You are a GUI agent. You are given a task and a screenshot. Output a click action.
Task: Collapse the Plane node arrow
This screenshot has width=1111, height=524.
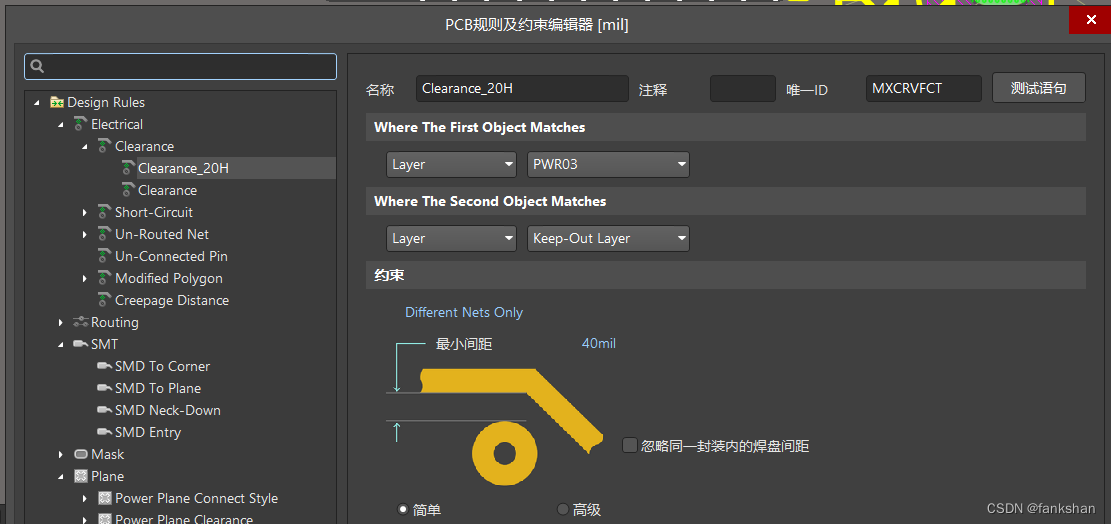coord(61,476)
